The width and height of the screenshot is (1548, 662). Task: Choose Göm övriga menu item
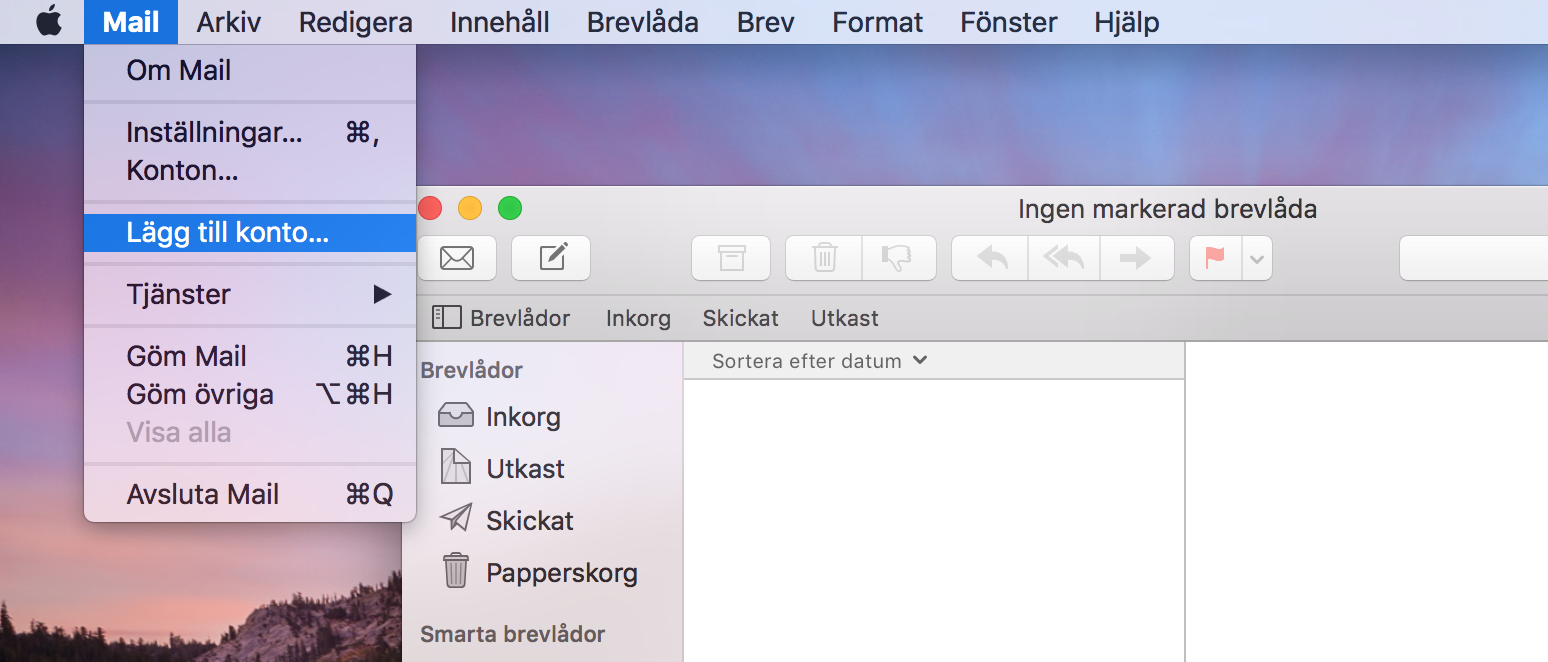[x=250, y=394]
